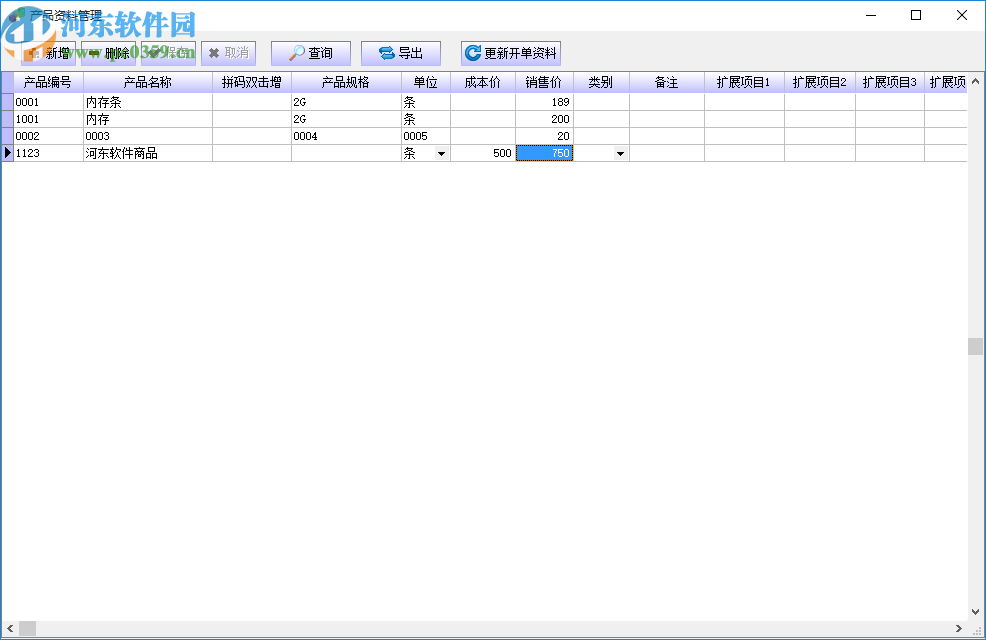Click the horizontal scrollbar left arrow
This screenshot has height=640, width=986.
pos(10,628)
